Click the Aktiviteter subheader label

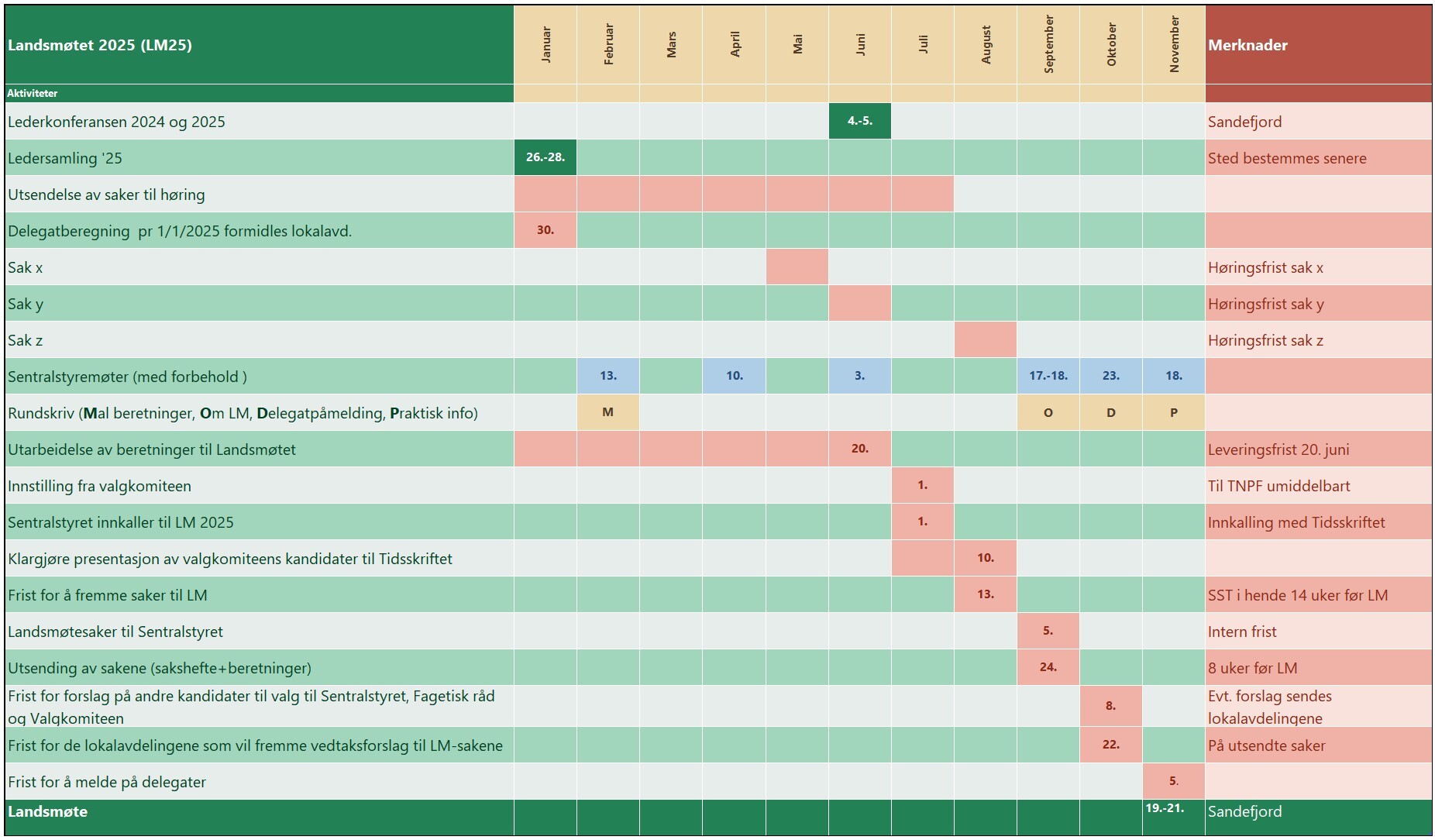33,93
